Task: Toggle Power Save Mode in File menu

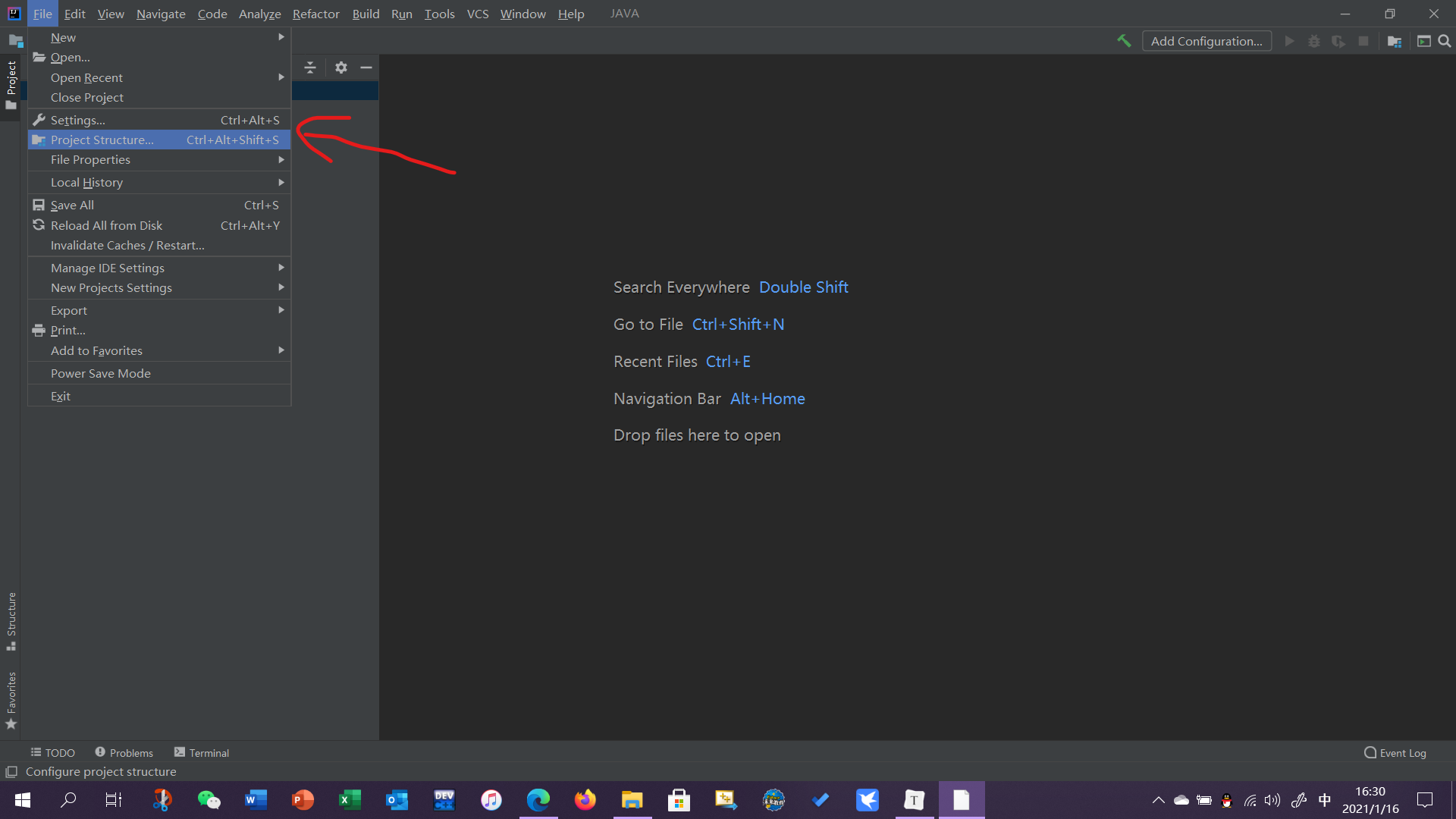Action: pyautogui.click(x=101, y=373)
